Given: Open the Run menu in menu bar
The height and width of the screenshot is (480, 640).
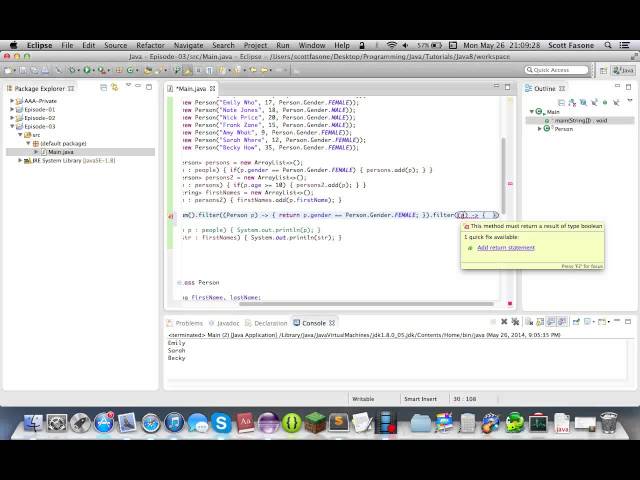Looking at the screenshot, I should point(282,45).
